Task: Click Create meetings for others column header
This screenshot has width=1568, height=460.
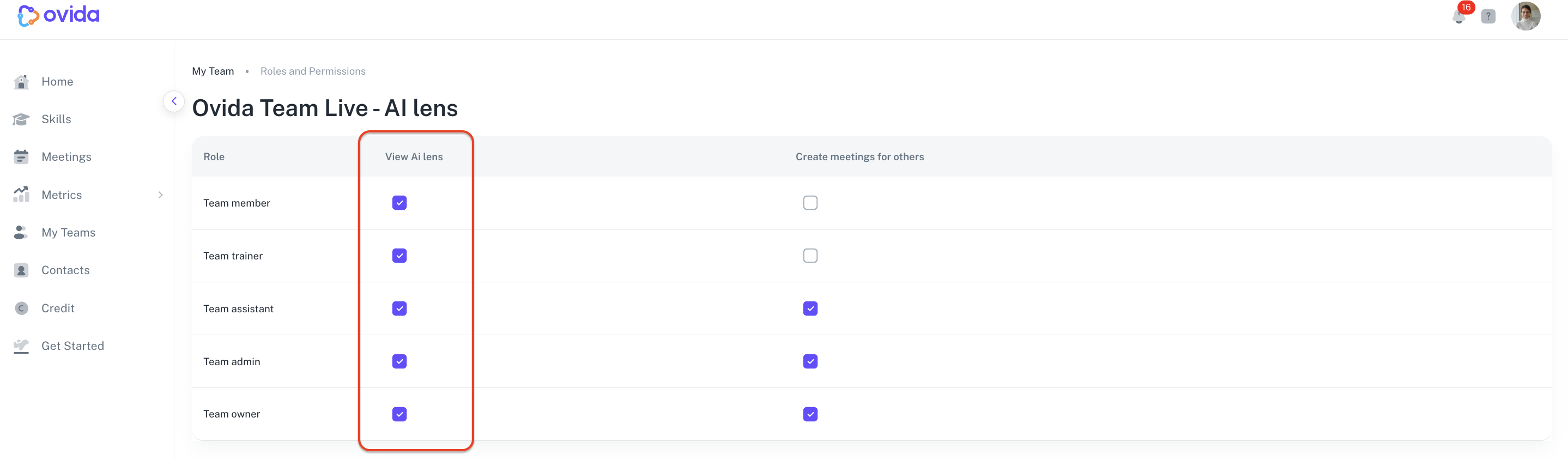Action: tap(859, 157)
